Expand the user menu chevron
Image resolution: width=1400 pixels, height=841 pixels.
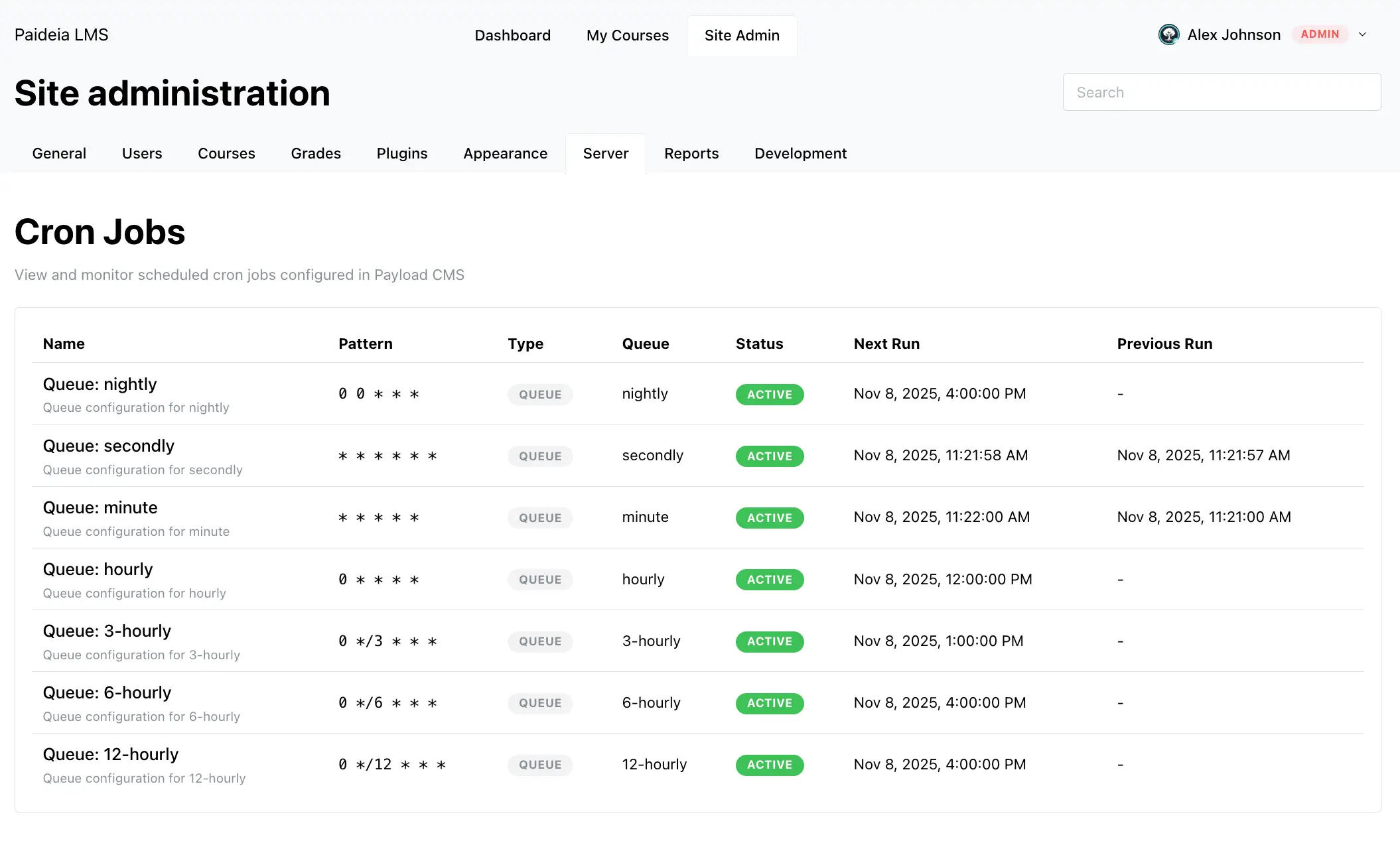coord(1362,34)
